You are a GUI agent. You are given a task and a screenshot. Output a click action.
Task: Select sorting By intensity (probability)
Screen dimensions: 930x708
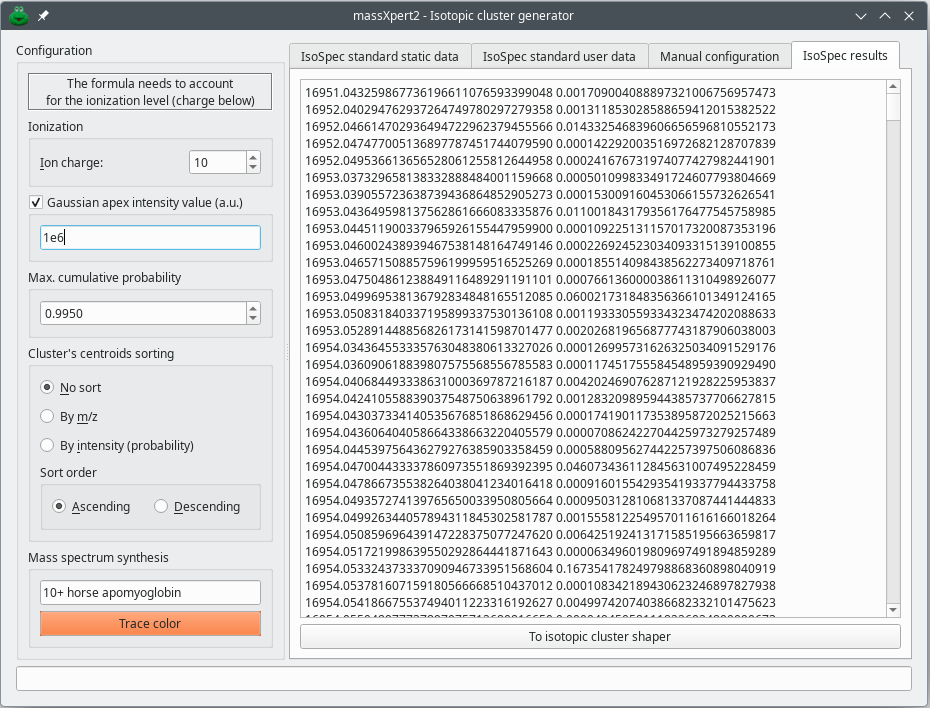point(47,445)
